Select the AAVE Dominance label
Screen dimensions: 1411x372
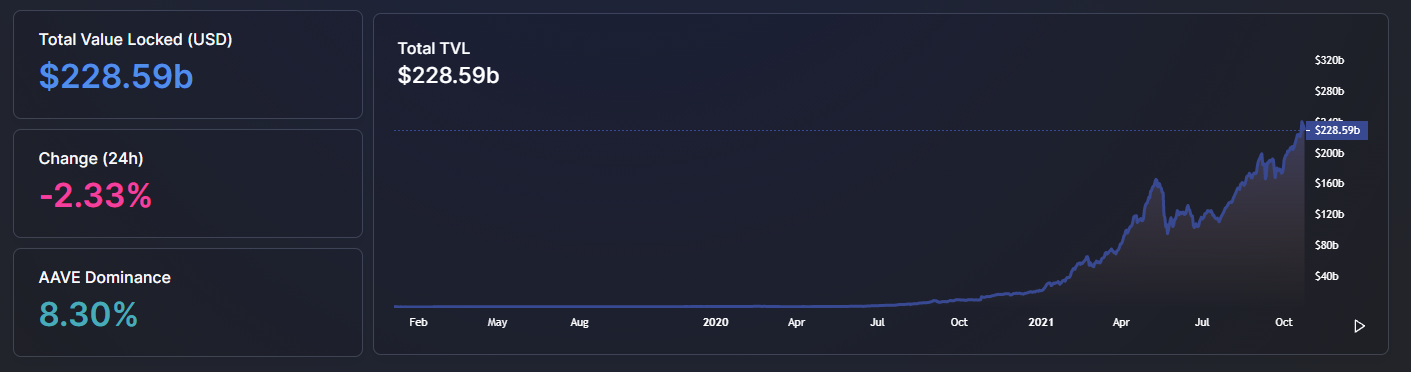(105, 277)
